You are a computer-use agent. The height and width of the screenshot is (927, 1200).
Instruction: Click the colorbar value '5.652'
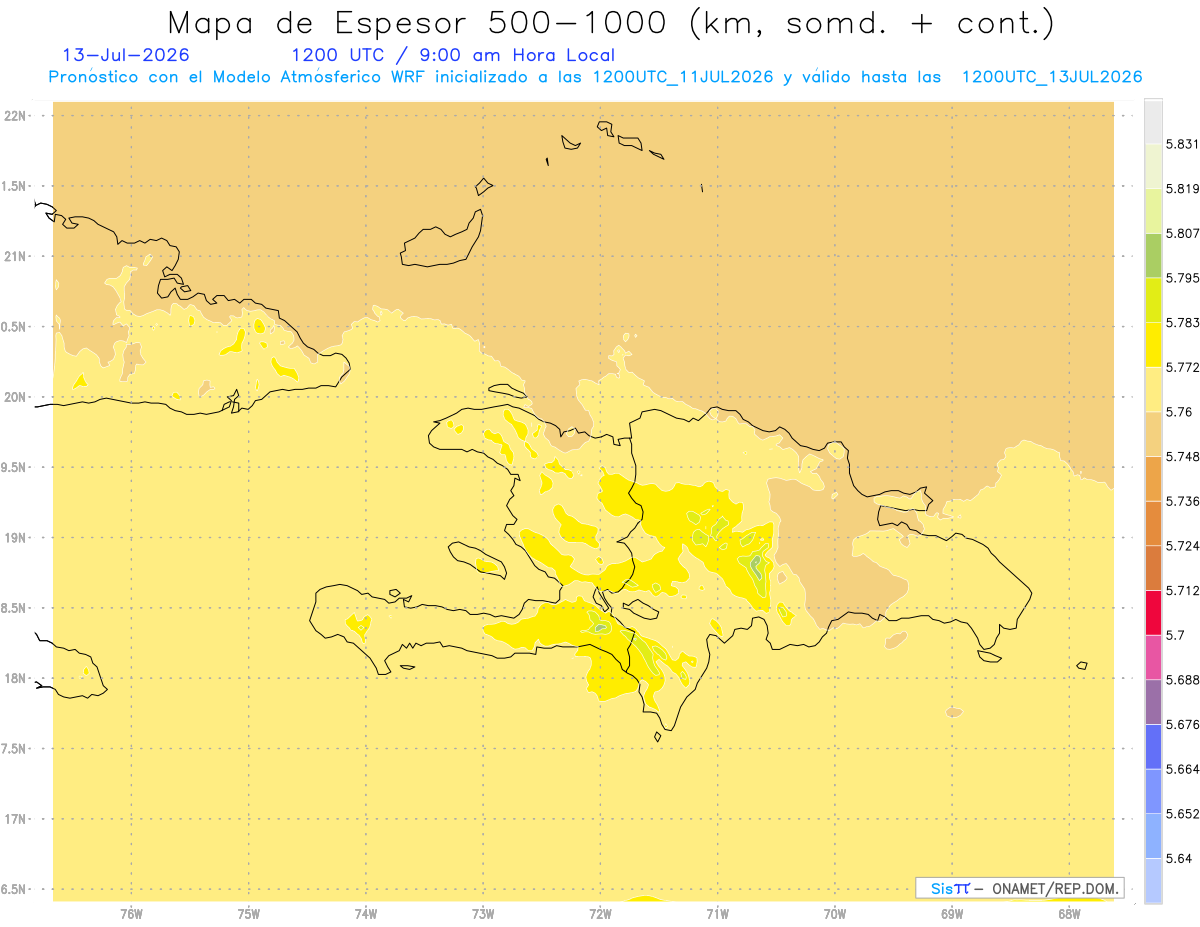click(x=1183, y=814)
